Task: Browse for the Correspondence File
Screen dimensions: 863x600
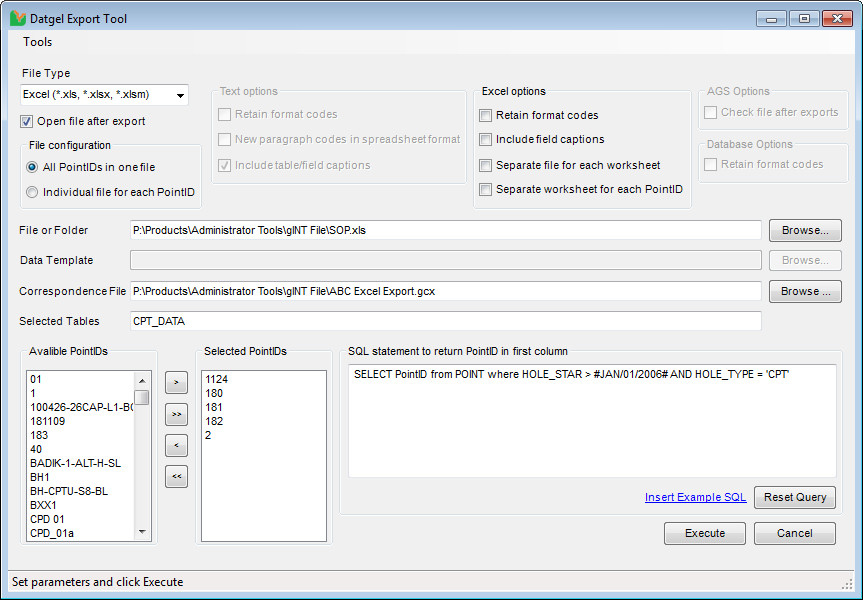Action: (805, 291)
